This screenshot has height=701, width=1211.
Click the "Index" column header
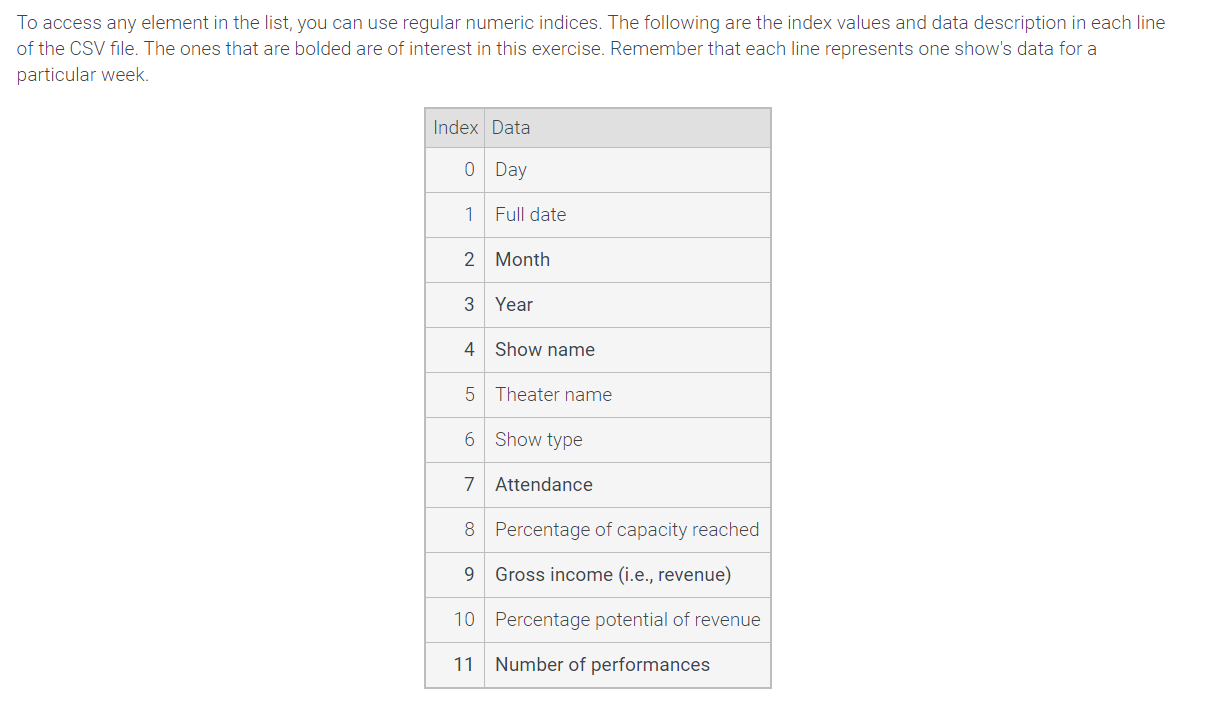455,128
